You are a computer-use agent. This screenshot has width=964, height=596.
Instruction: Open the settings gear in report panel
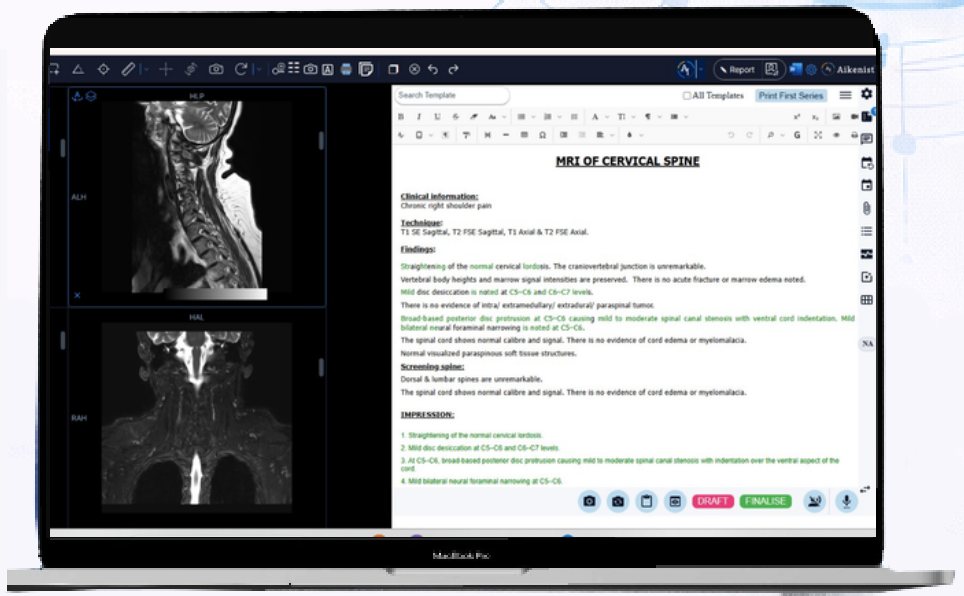point(866,93)
